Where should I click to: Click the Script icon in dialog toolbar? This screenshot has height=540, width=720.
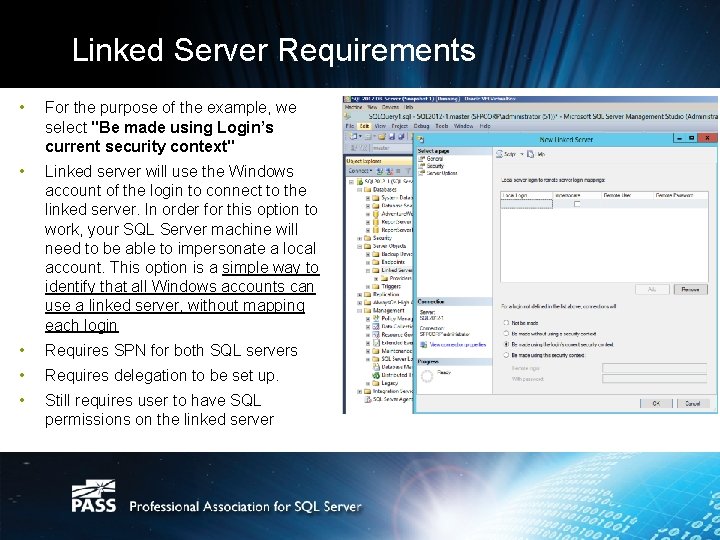coord(499,154)
